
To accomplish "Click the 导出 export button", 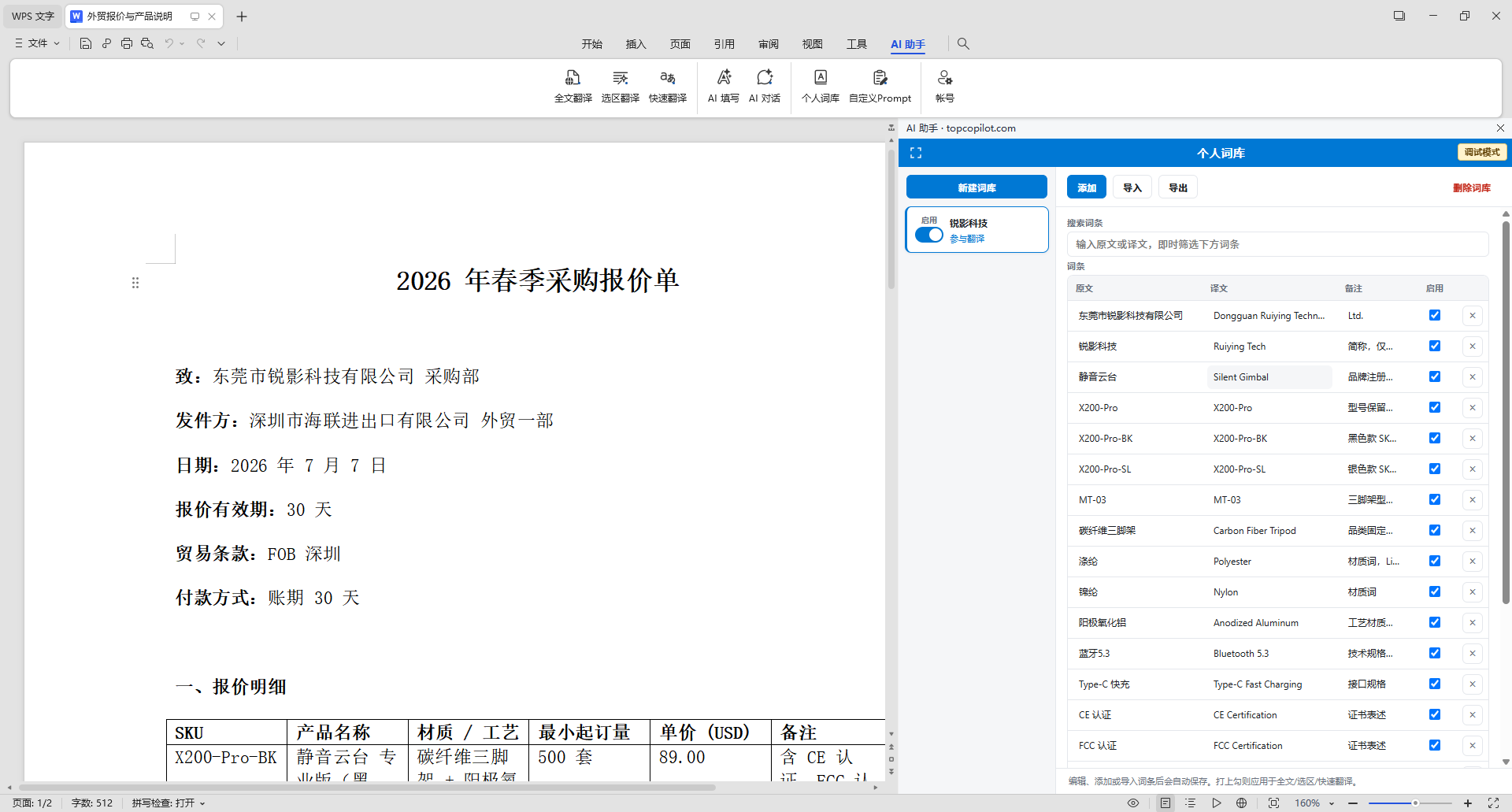I will 1178,187.
